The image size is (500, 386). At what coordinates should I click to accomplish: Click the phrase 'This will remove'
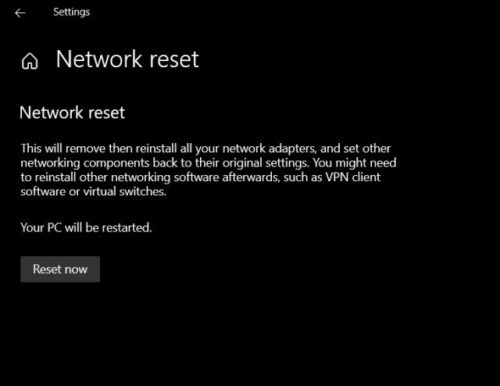coord(63,148)
